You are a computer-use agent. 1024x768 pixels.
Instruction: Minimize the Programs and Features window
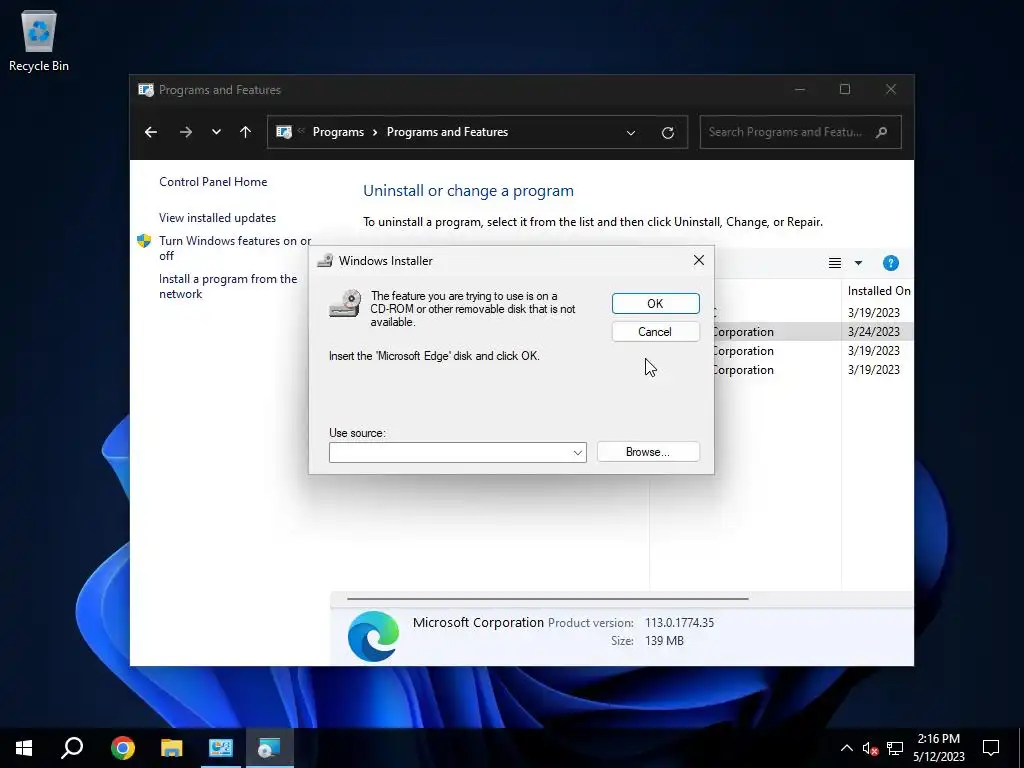coord(800,89)
